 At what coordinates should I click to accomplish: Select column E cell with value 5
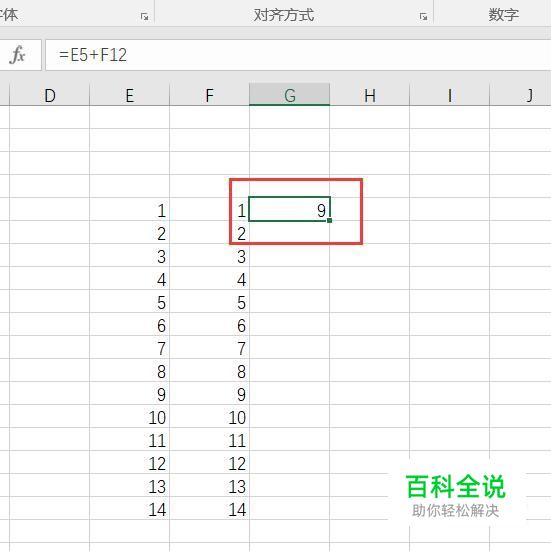tap(130, 302)
